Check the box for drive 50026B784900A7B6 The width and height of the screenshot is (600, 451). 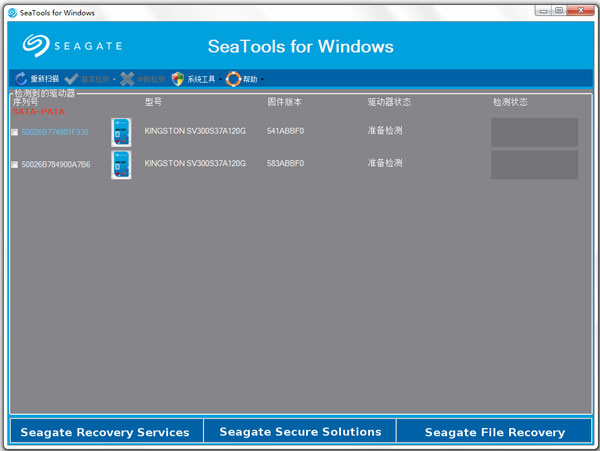click(14, 165)
